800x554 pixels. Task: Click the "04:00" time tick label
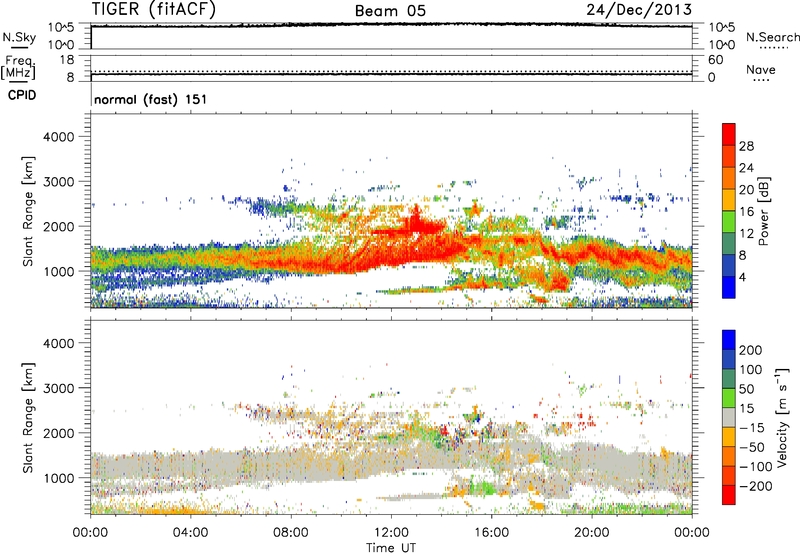point(190,533)
